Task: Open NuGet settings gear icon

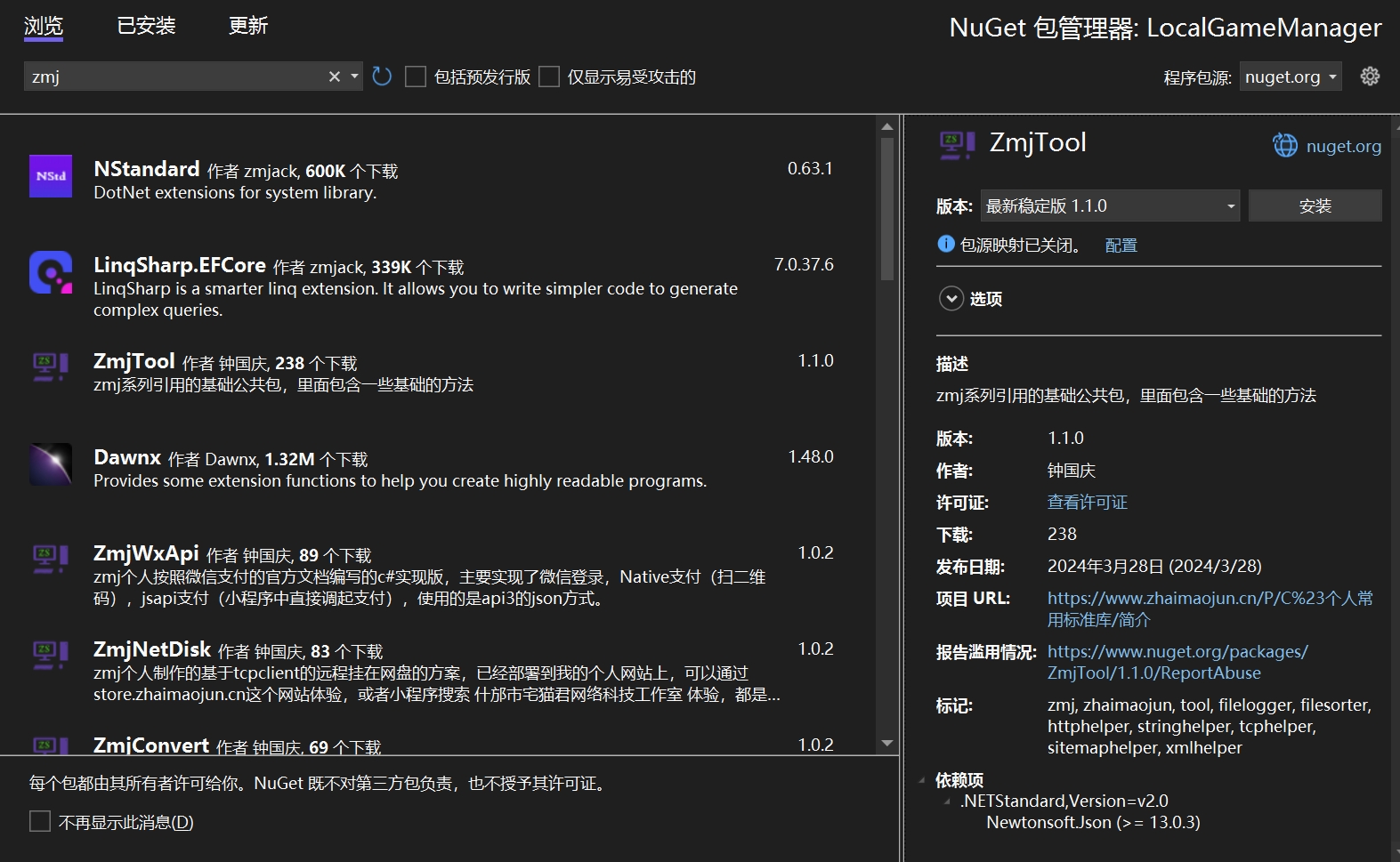Action: coord(1370,77)
